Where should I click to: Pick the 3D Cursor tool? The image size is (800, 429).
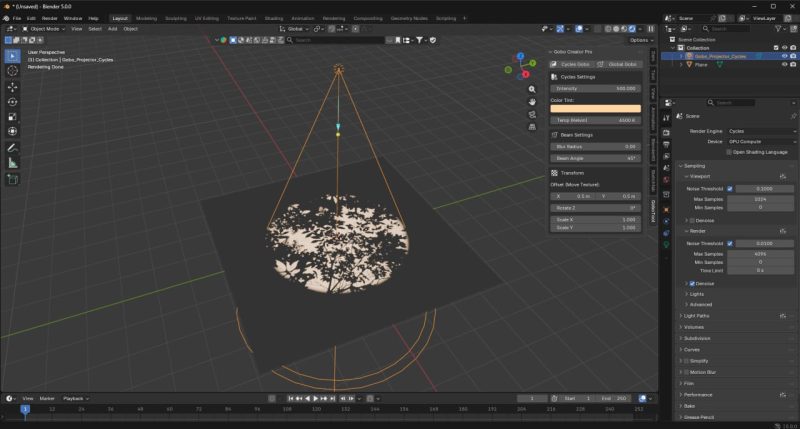[13, 70]
